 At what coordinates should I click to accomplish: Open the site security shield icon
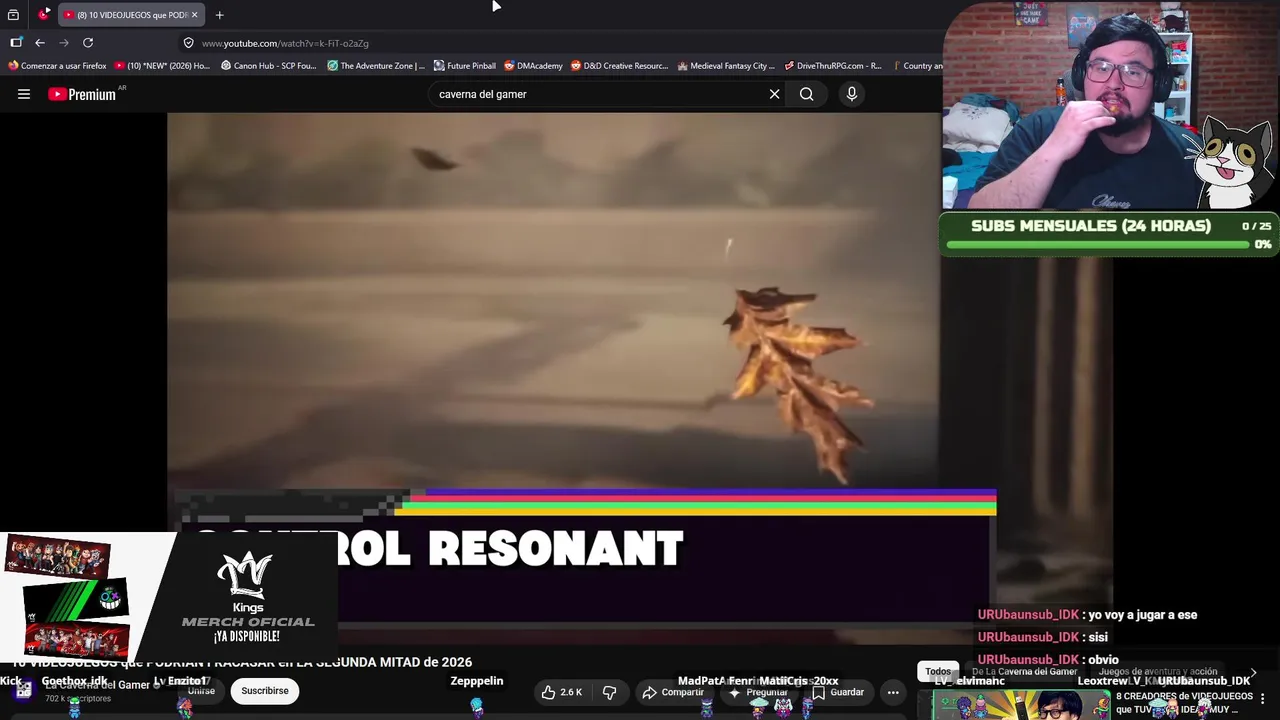coord(188,43)
